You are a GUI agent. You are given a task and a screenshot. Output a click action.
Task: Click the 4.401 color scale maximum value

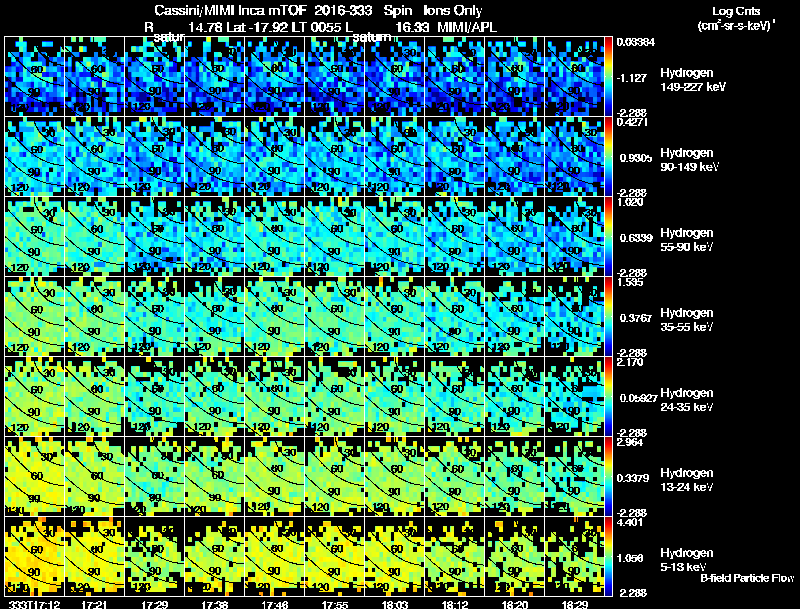630,522
